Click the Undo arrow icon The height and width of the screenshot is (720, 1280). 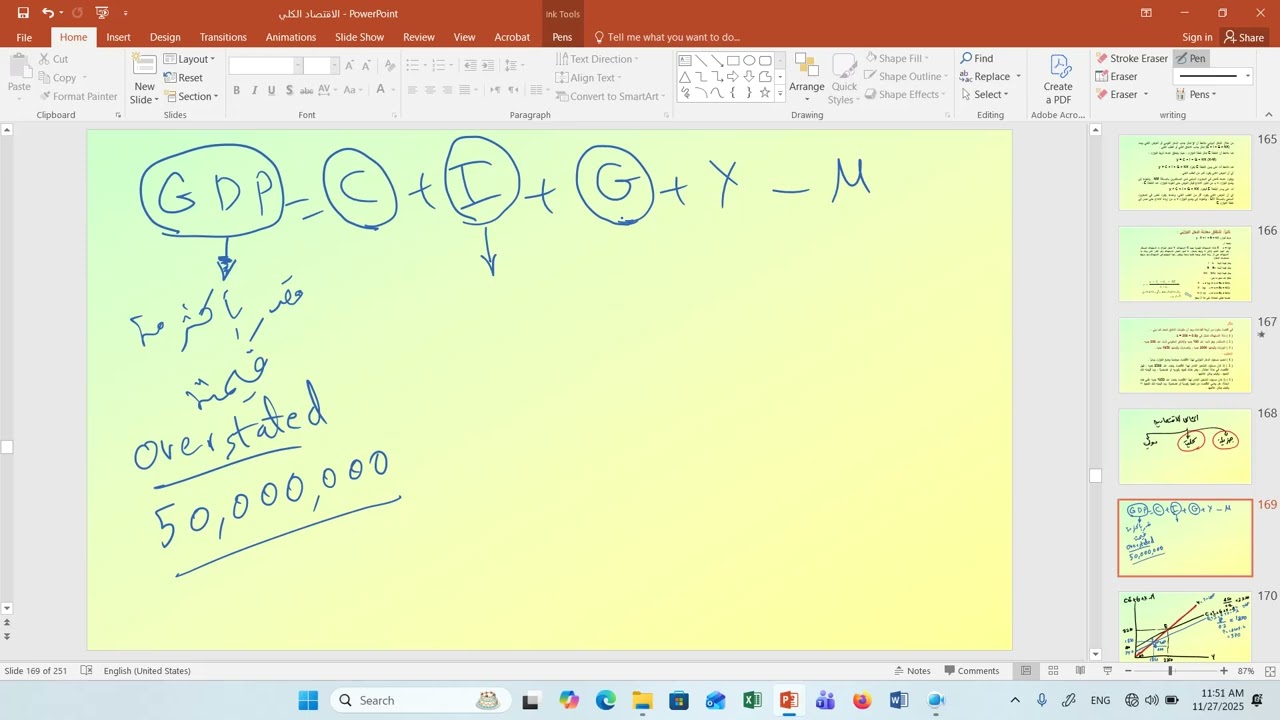(x=47, y=13)
